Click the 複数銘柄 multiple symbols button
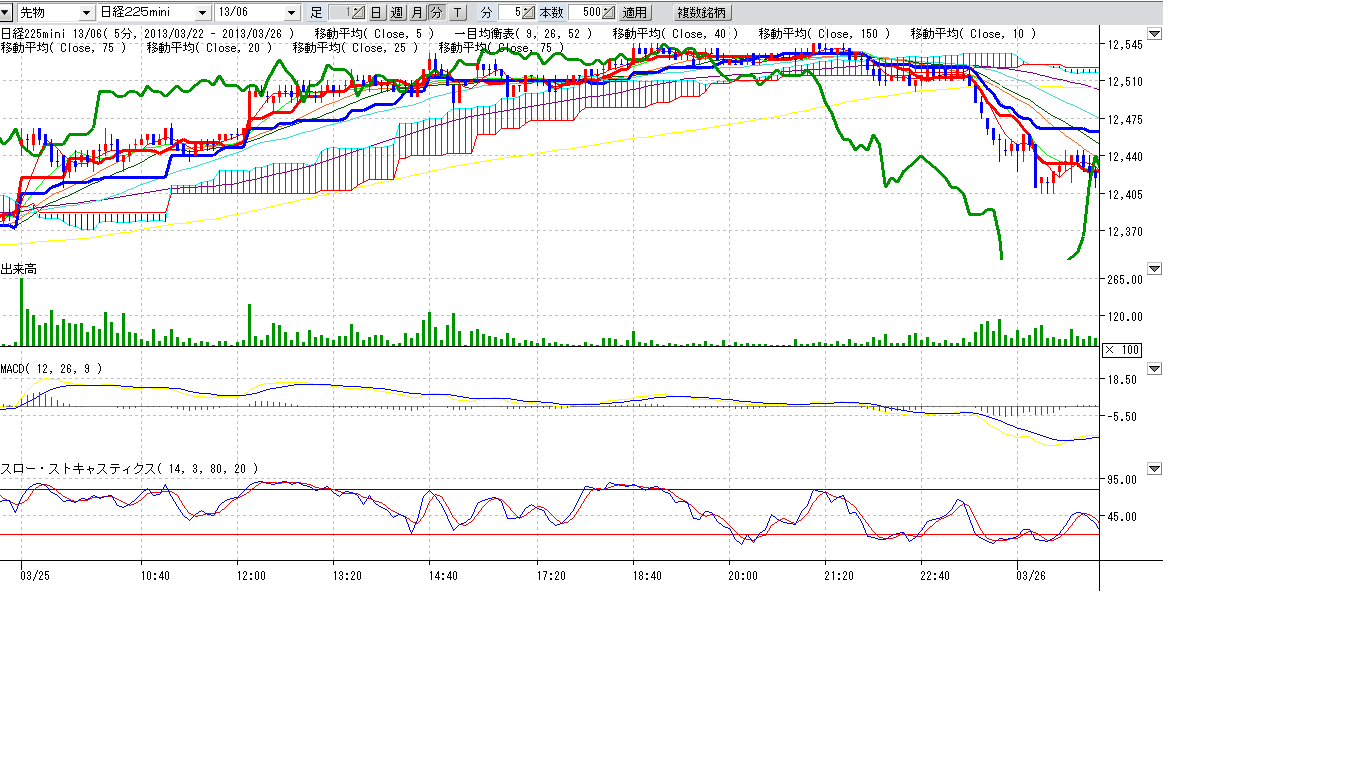The height and width of the screenshot is (768, 1366). tap(702, 13)
